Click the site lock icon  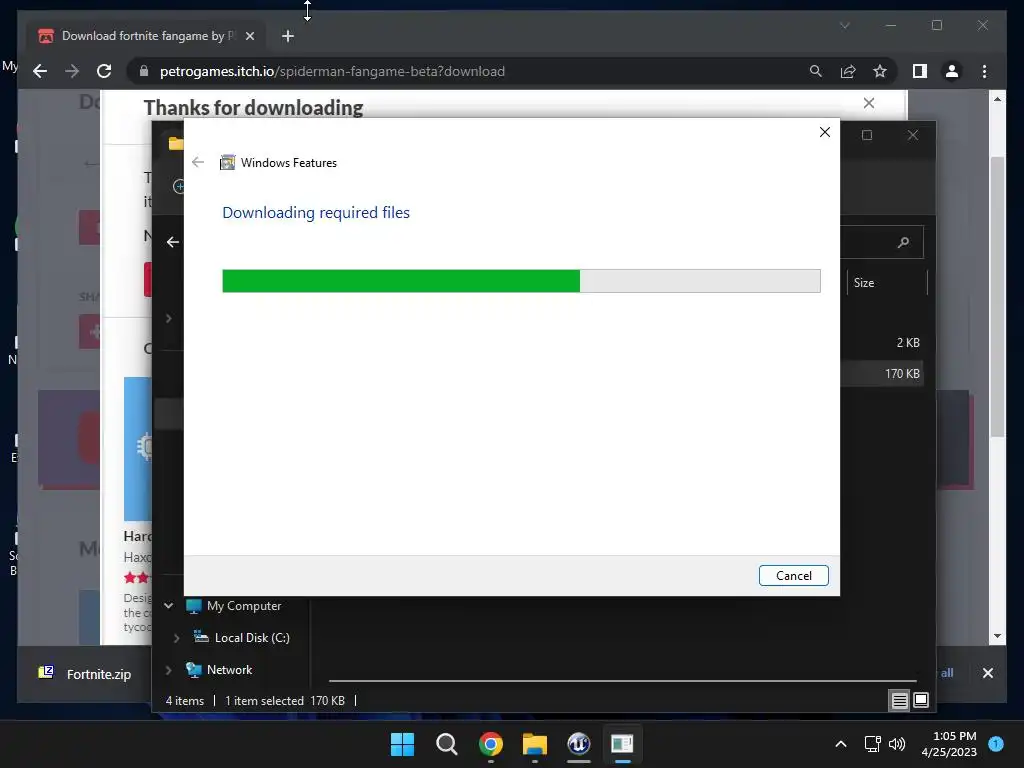pyautogui.click(x=144, y=71)
